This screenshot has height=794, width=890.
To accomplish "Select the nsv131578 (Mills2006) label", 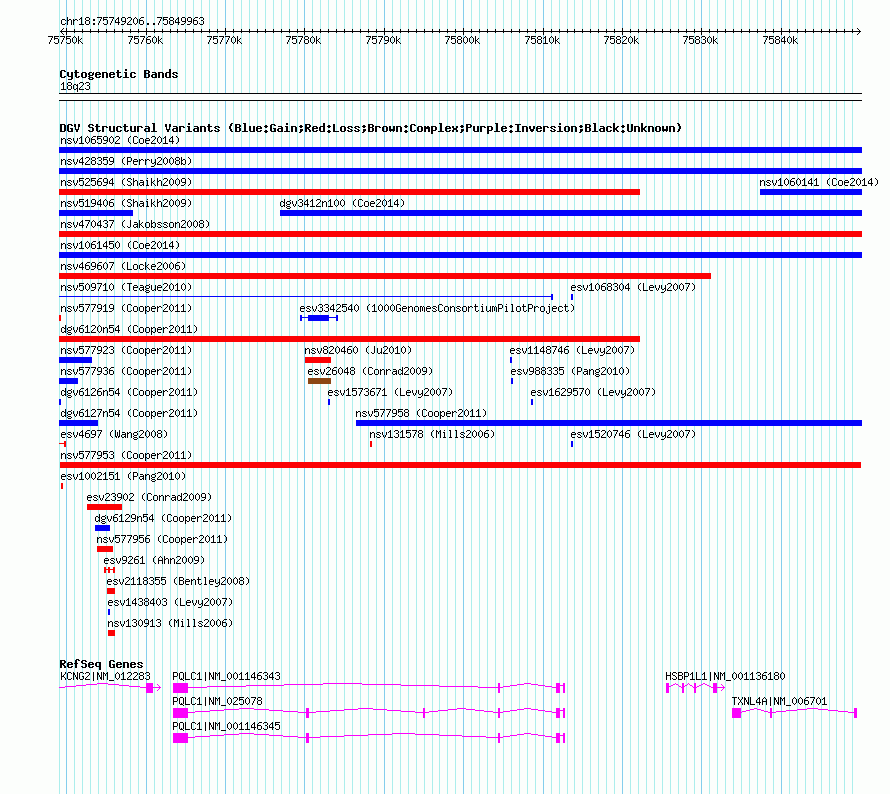I will [432, 434].
